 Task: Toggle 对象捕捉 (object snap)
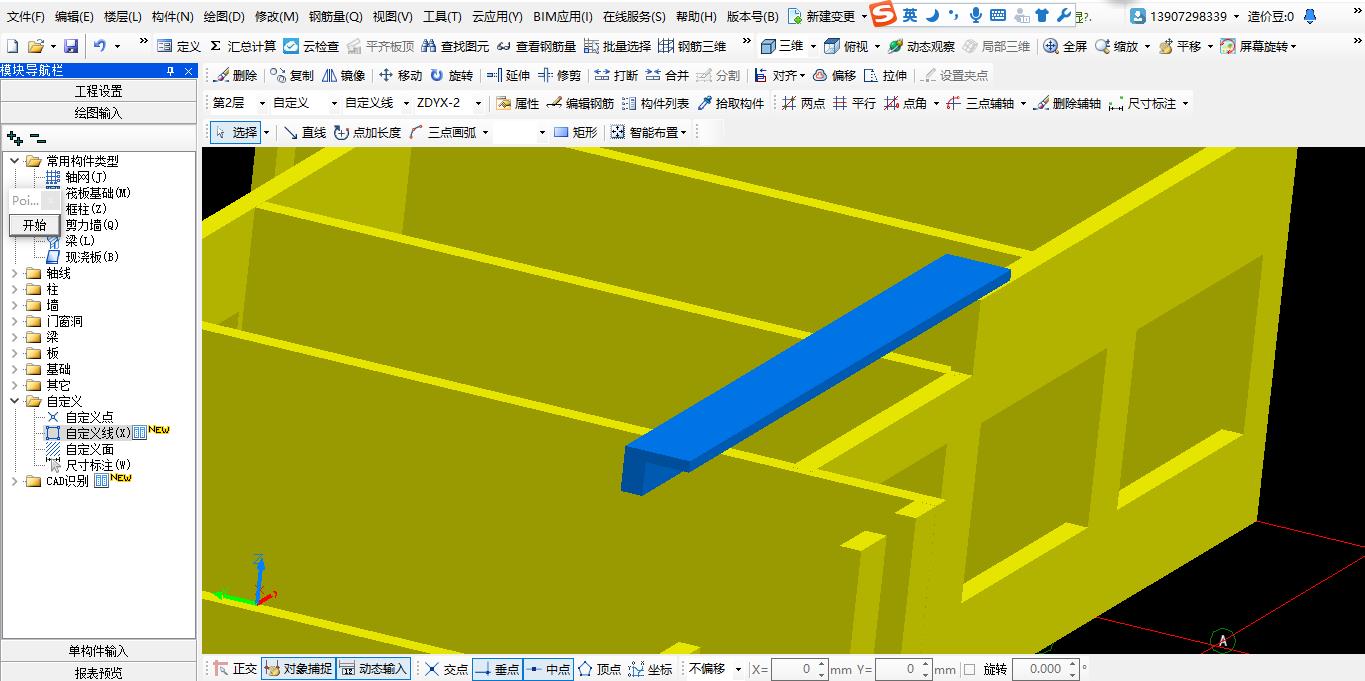[x=298, y=669]
